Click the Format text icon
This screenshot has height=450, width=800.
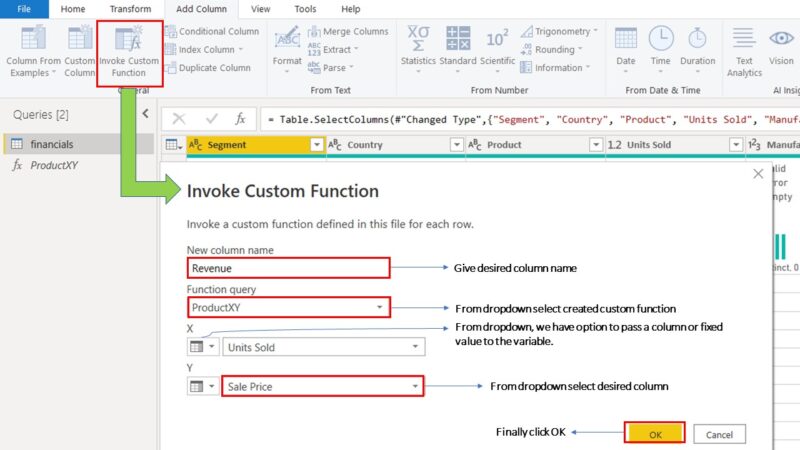tap(287, 40)
